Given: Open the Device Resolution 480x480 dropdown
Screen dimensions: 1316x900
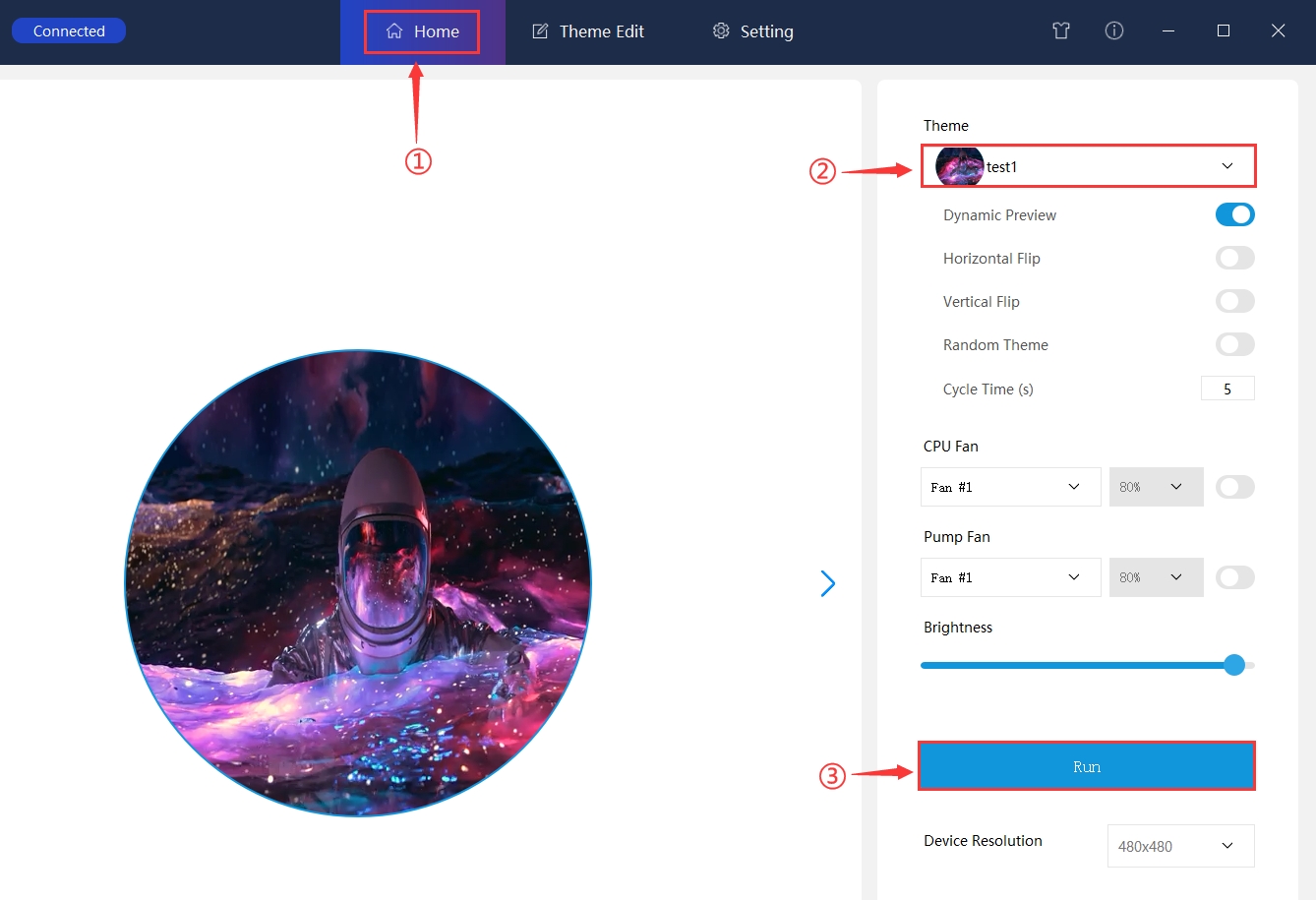Looking at the screenshot, I should [x=1180, y=846].
